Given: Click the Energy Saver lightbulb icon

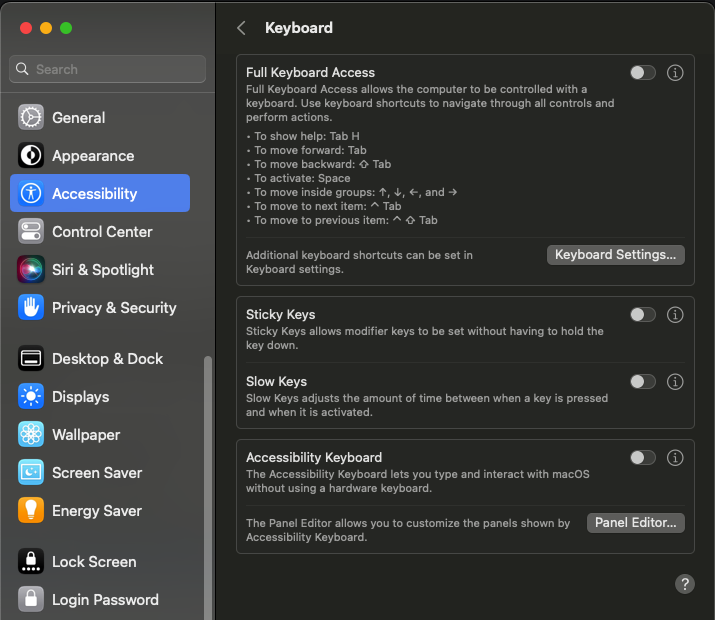Looking at the screenshot, I should [x=31, y=510].
